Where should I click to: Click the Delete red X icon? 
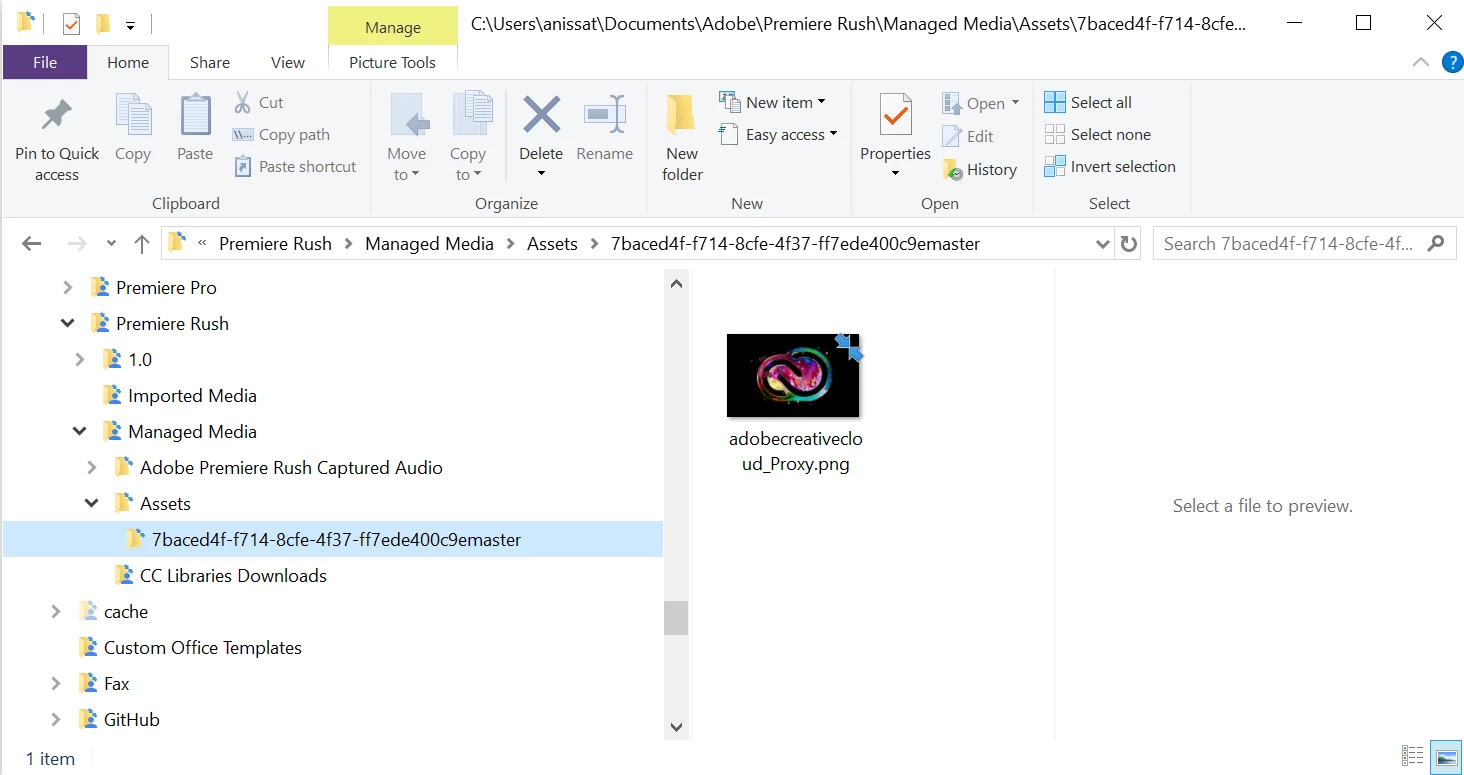pyautogui.click(x=541, y=115)
